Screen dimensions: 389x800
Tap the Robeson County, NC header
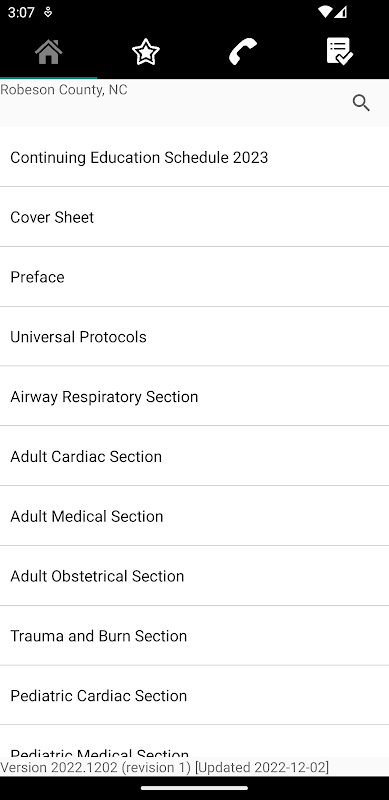click(64, 90)
